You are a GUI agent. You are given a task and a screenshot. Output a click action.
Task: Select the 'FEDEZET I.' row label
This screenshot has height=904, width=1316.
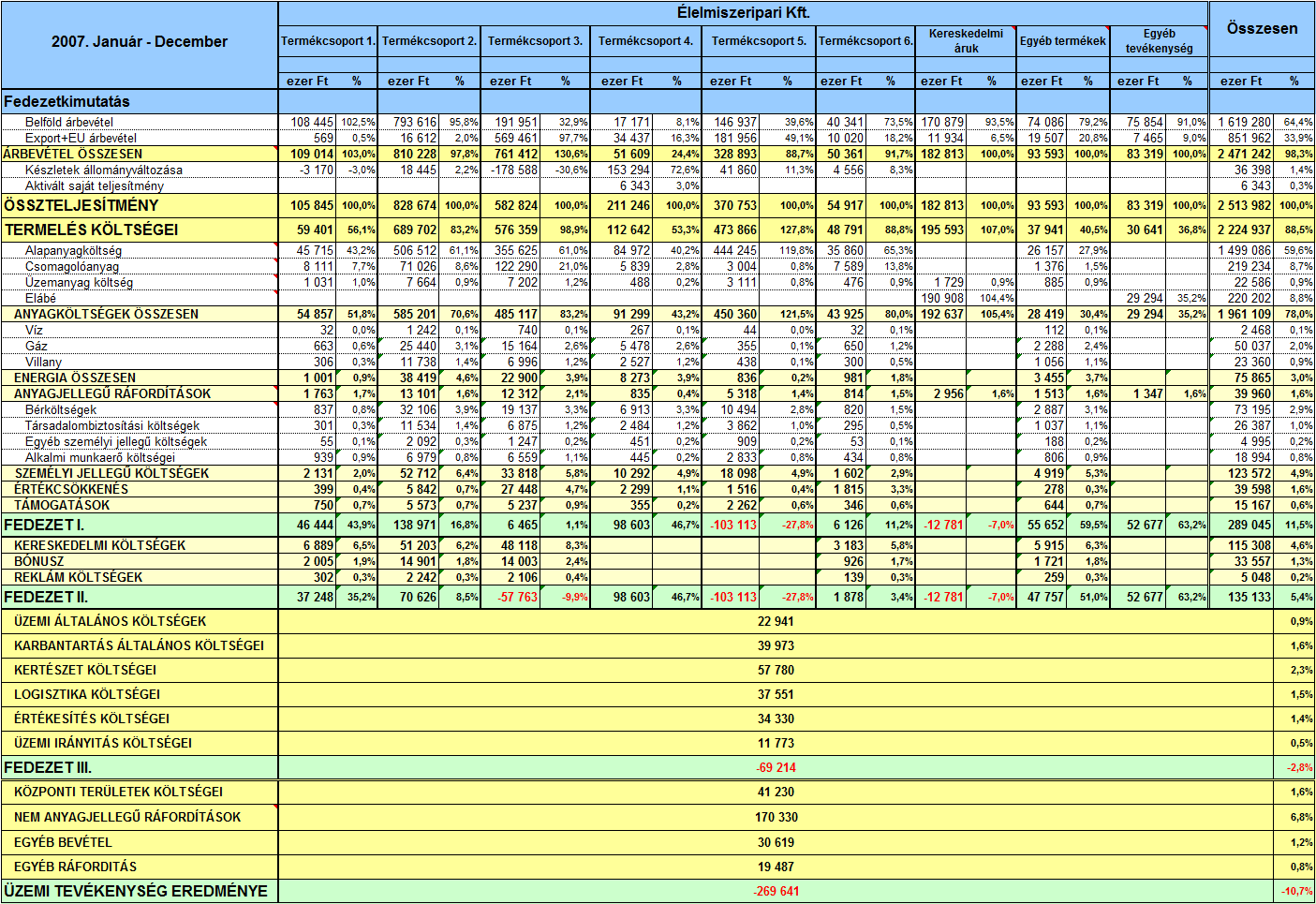pos(44,525)
